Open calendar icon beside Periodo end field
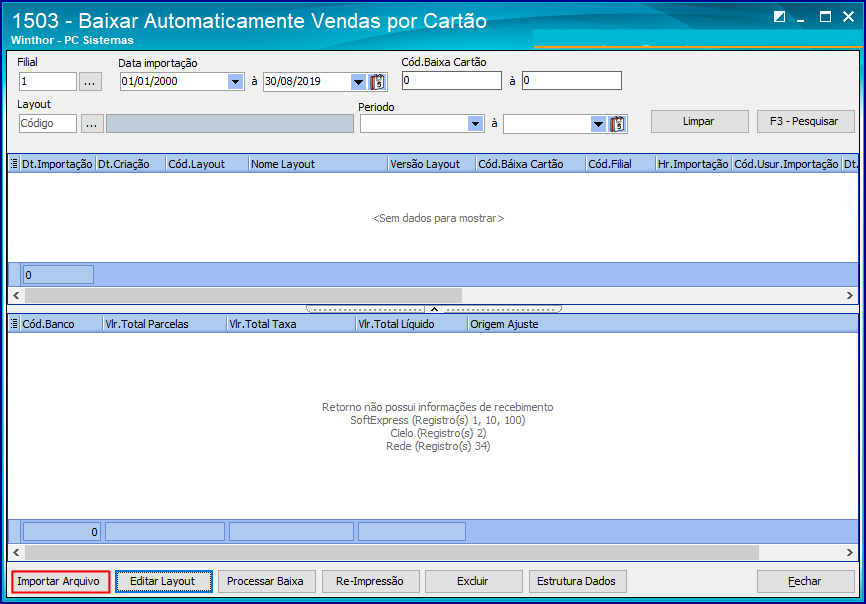The height and width of the screenshot is (604, 866). tap(617, 124)
